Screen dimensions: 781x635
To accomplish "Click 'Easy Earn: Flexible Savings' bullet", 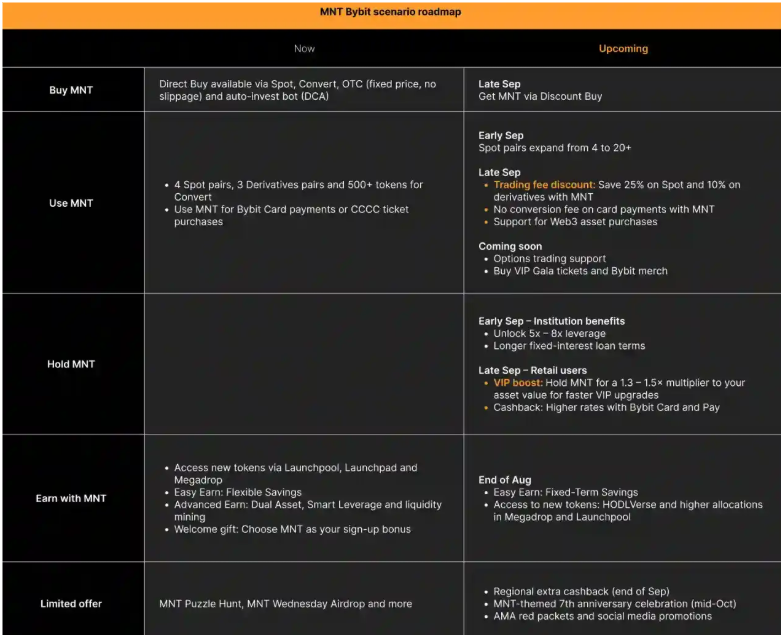I will (238, 492).
